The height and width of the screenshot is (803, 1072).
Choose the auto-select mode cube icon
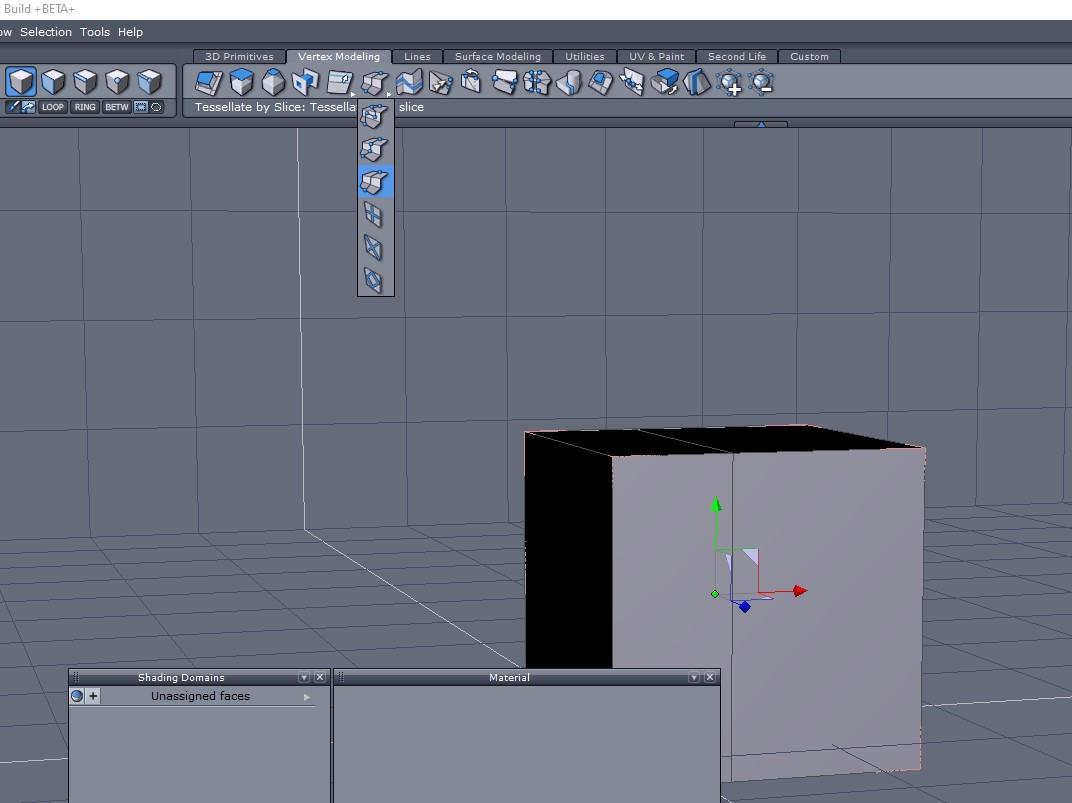149,82
